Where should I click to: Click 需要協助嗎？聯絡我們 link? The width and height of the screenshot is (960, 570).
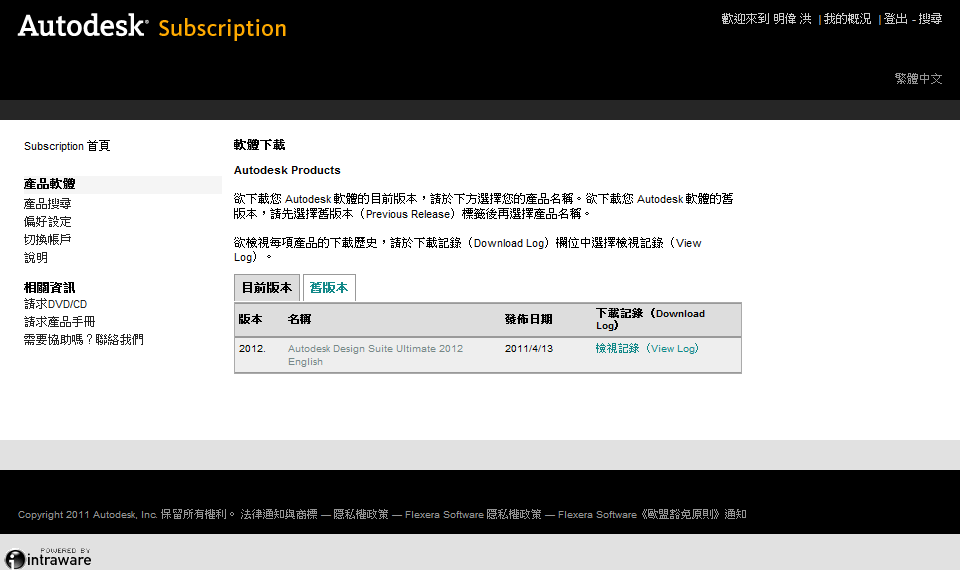click(83, 339)
